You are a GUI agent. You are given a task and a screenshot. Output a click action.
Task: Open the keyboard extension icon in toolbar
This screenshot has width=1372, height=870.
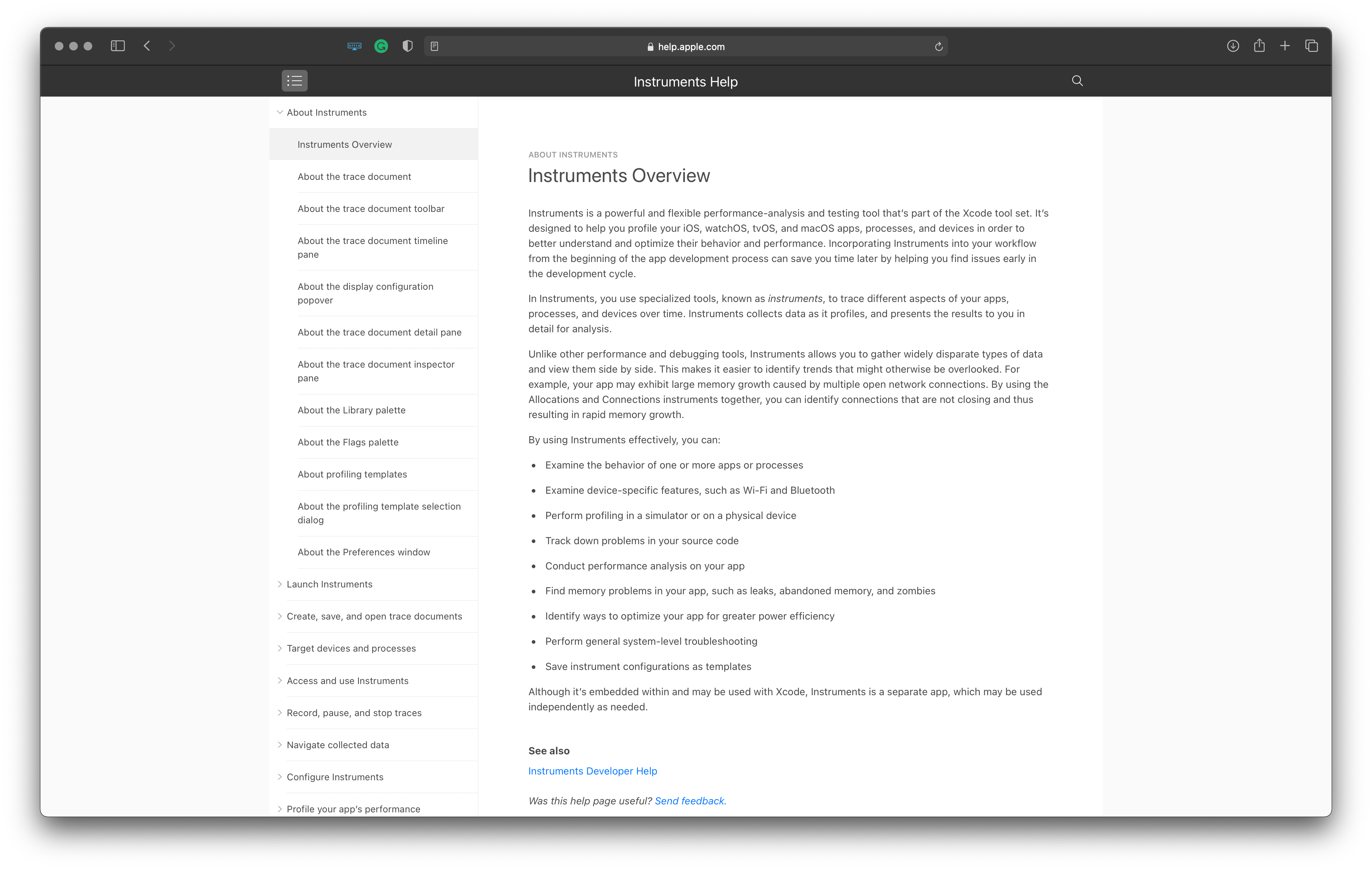pyautogui.click(x=355, y=46)
